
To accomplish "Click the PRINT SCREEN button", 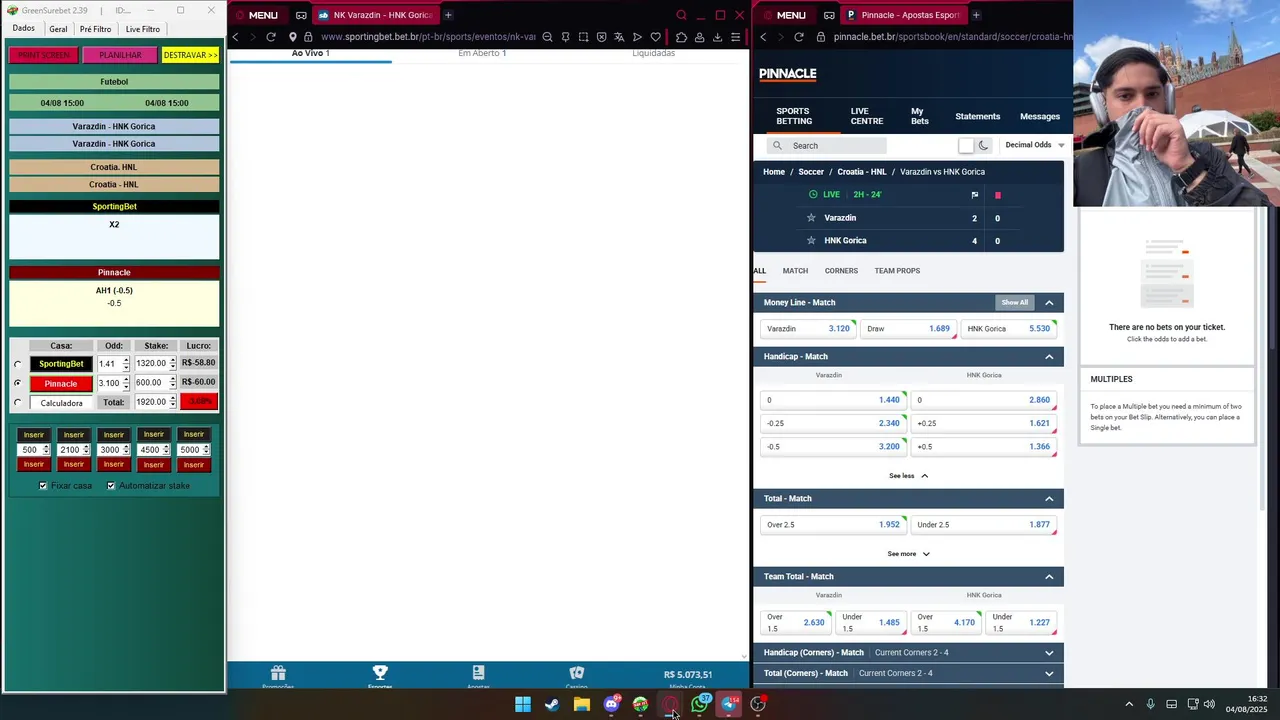I will [x=44, y=55].
